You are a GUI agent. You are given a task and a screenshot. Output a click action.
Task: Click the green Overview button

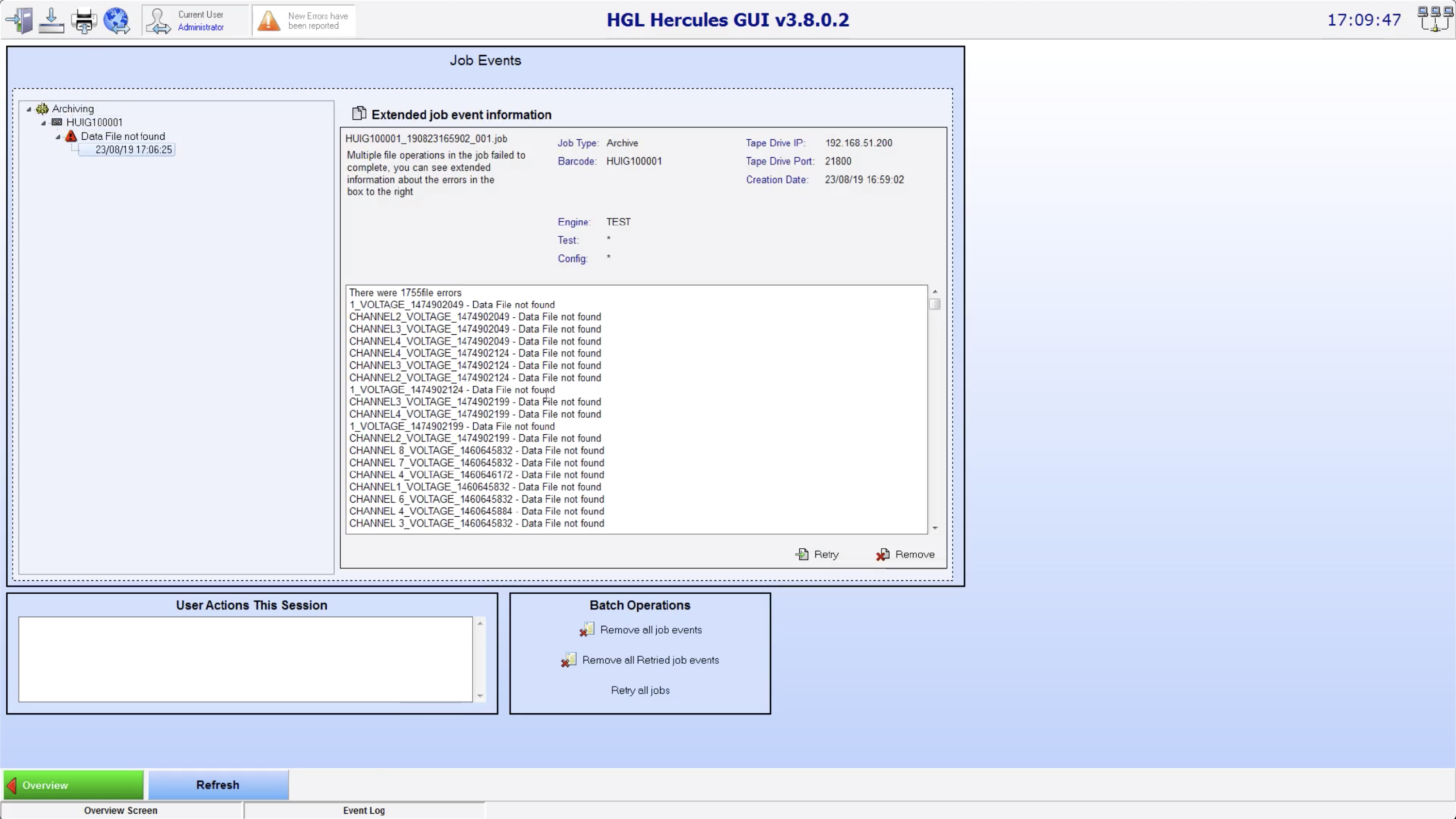pos(73,785)
